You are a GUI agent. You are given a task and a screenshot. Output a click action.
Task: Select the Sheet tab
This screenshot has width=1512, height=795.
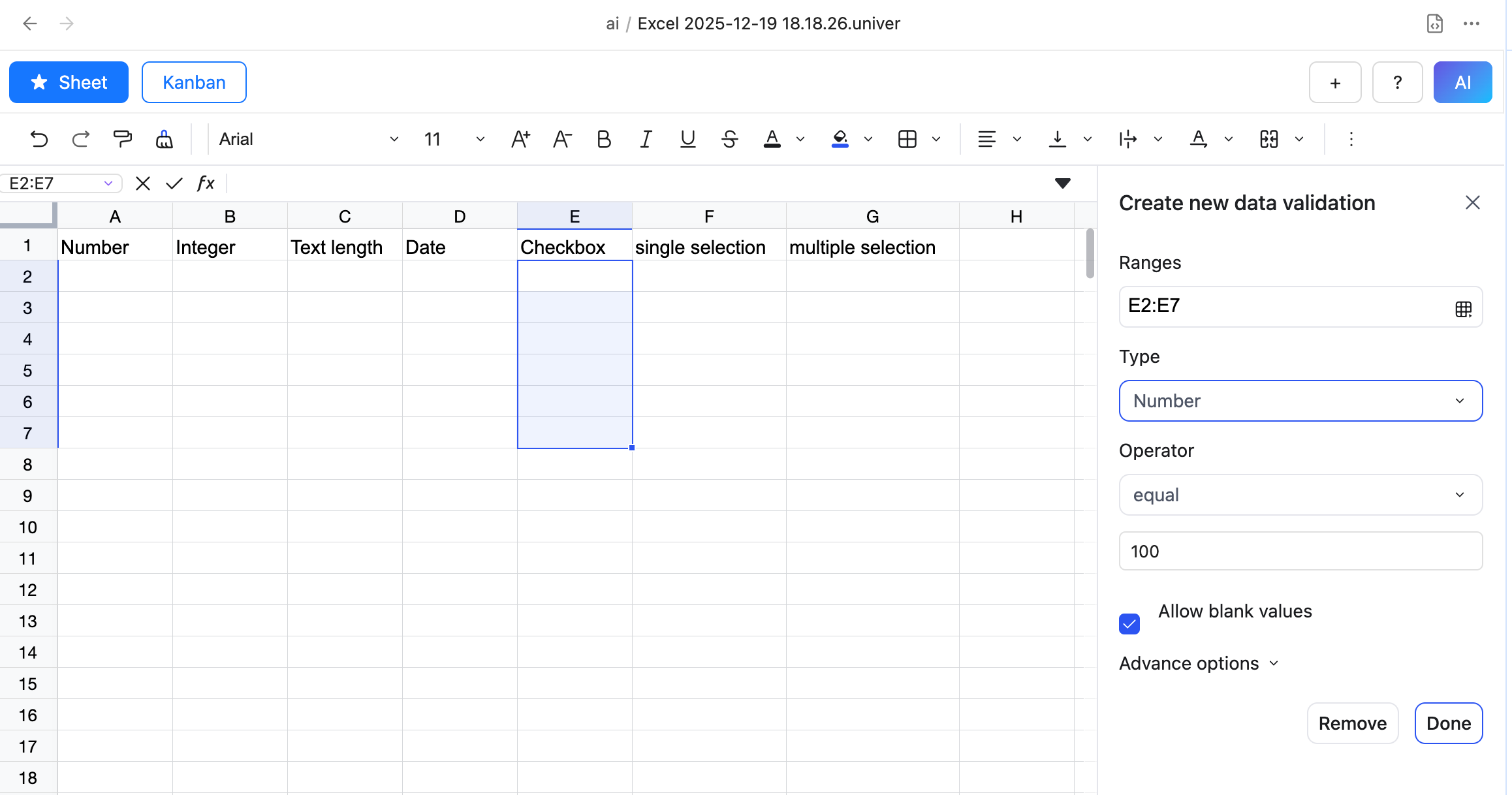(69, 82)
